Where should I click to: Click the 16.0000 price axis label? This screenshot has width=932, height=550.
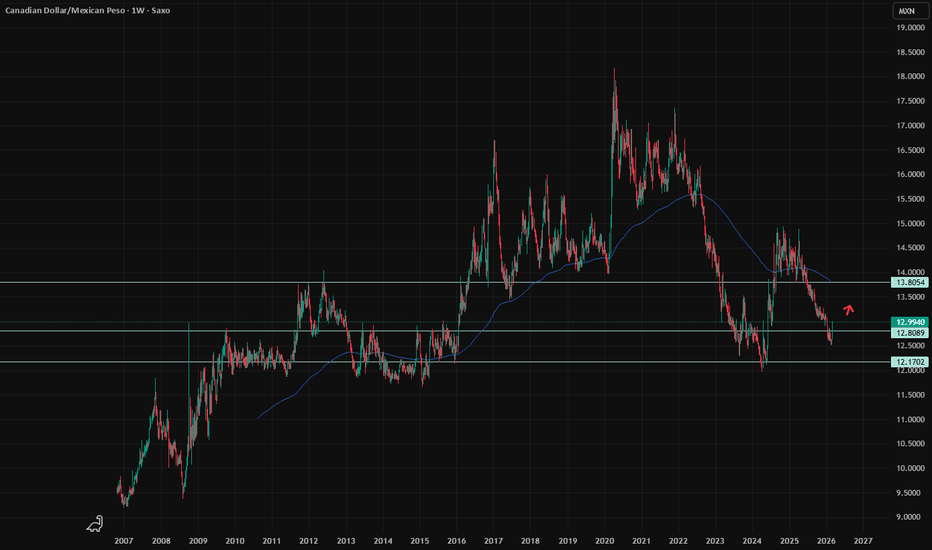click(910, 174)
